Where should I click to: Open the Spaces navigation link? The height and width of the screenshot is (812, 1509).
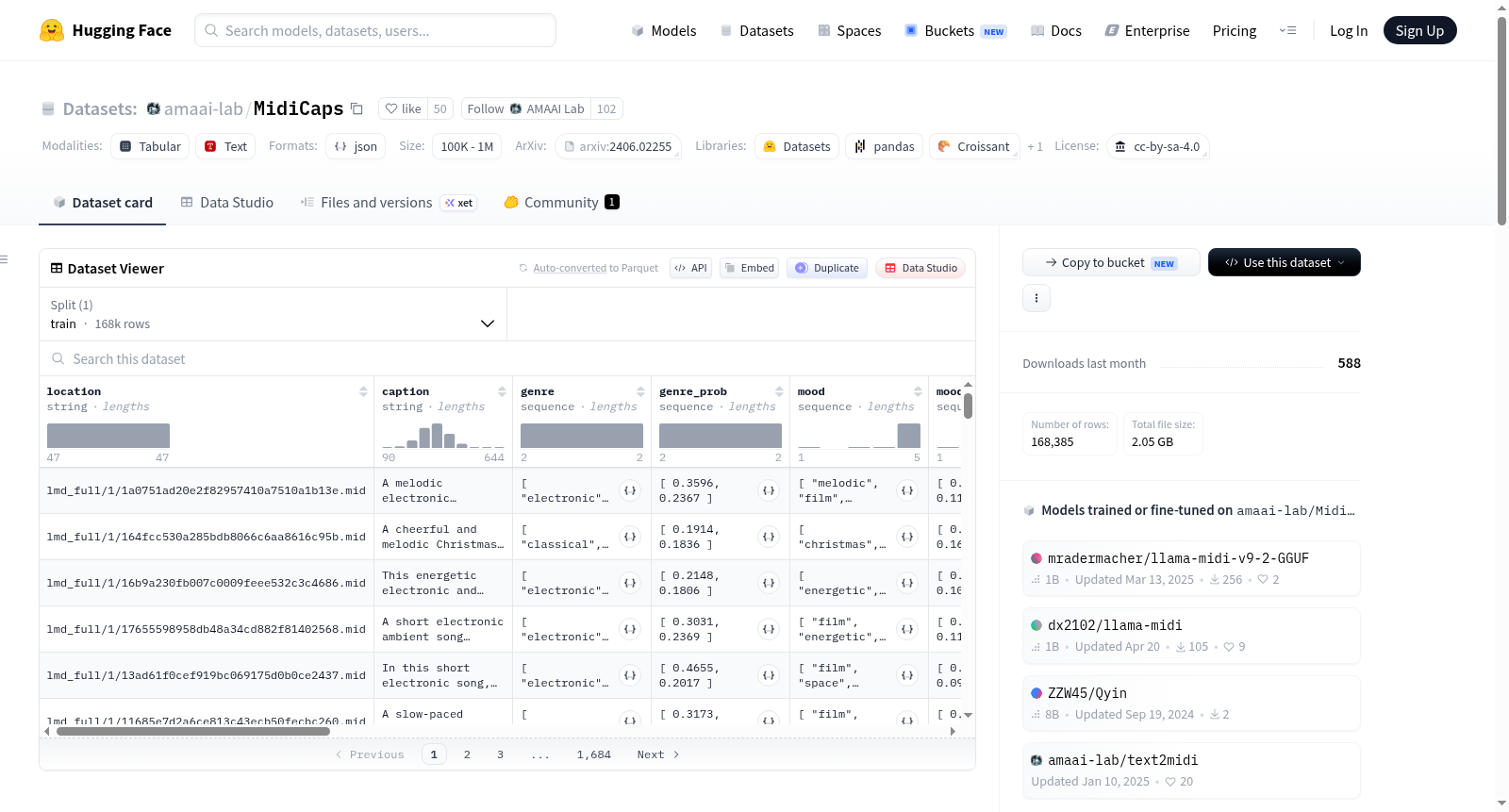click(850, 30)
